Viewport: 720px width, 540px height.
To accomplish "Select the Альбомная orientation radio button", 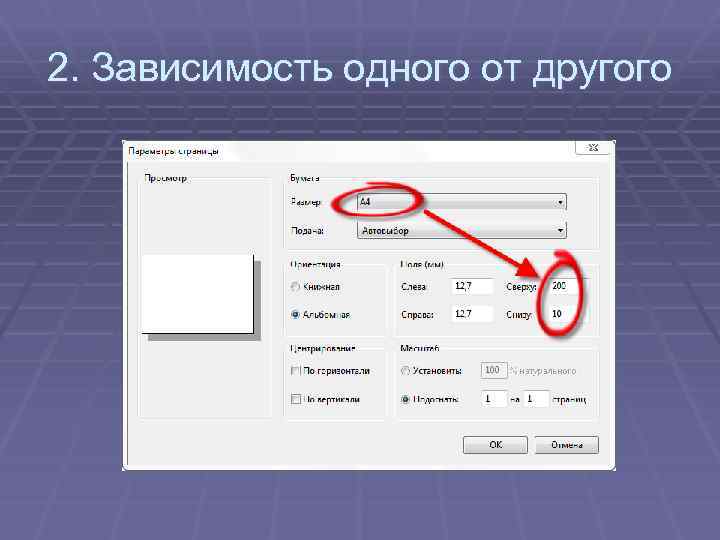I will [296, 315].
